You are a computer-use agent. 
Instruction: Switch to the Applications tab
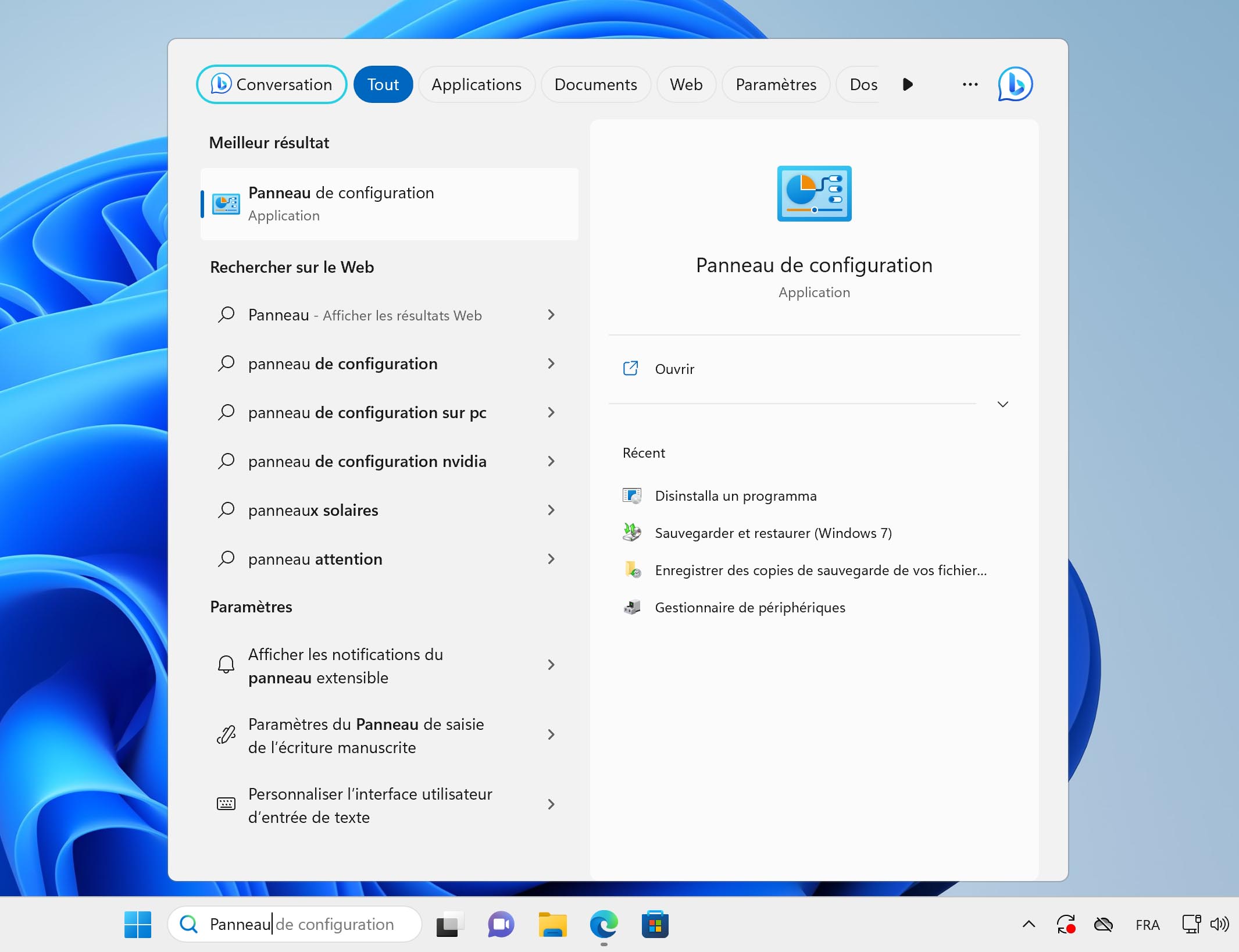point(476,84)
